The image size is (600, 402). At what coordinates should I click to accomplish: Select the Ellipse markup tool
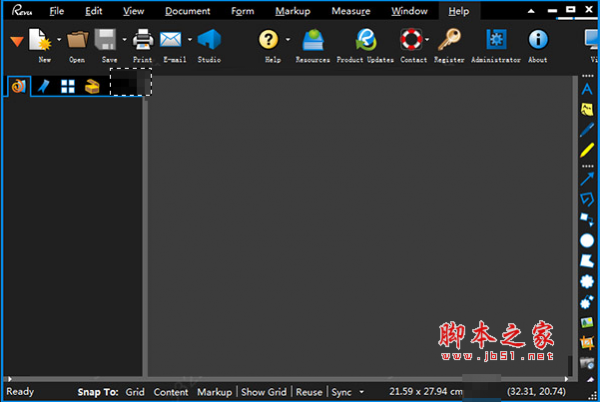point(587,240)
